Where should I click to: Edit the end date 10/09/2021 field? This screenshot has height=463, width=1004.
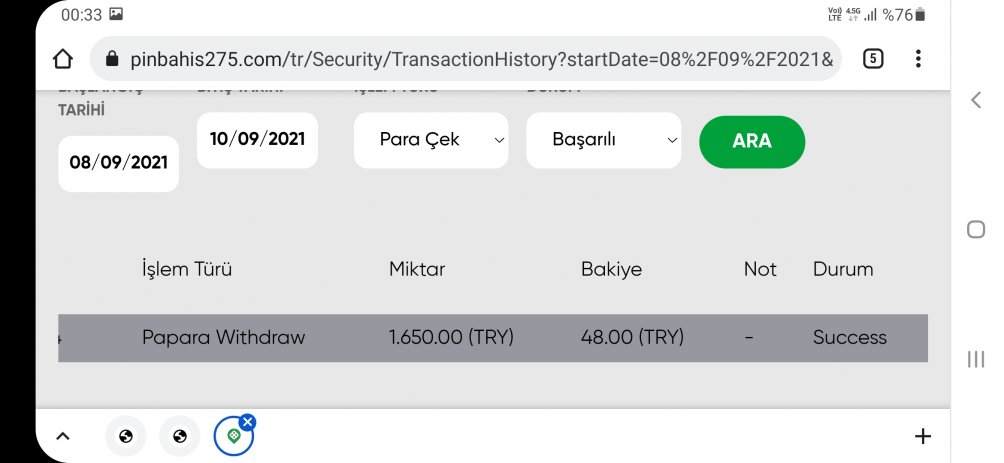(257, 140)
